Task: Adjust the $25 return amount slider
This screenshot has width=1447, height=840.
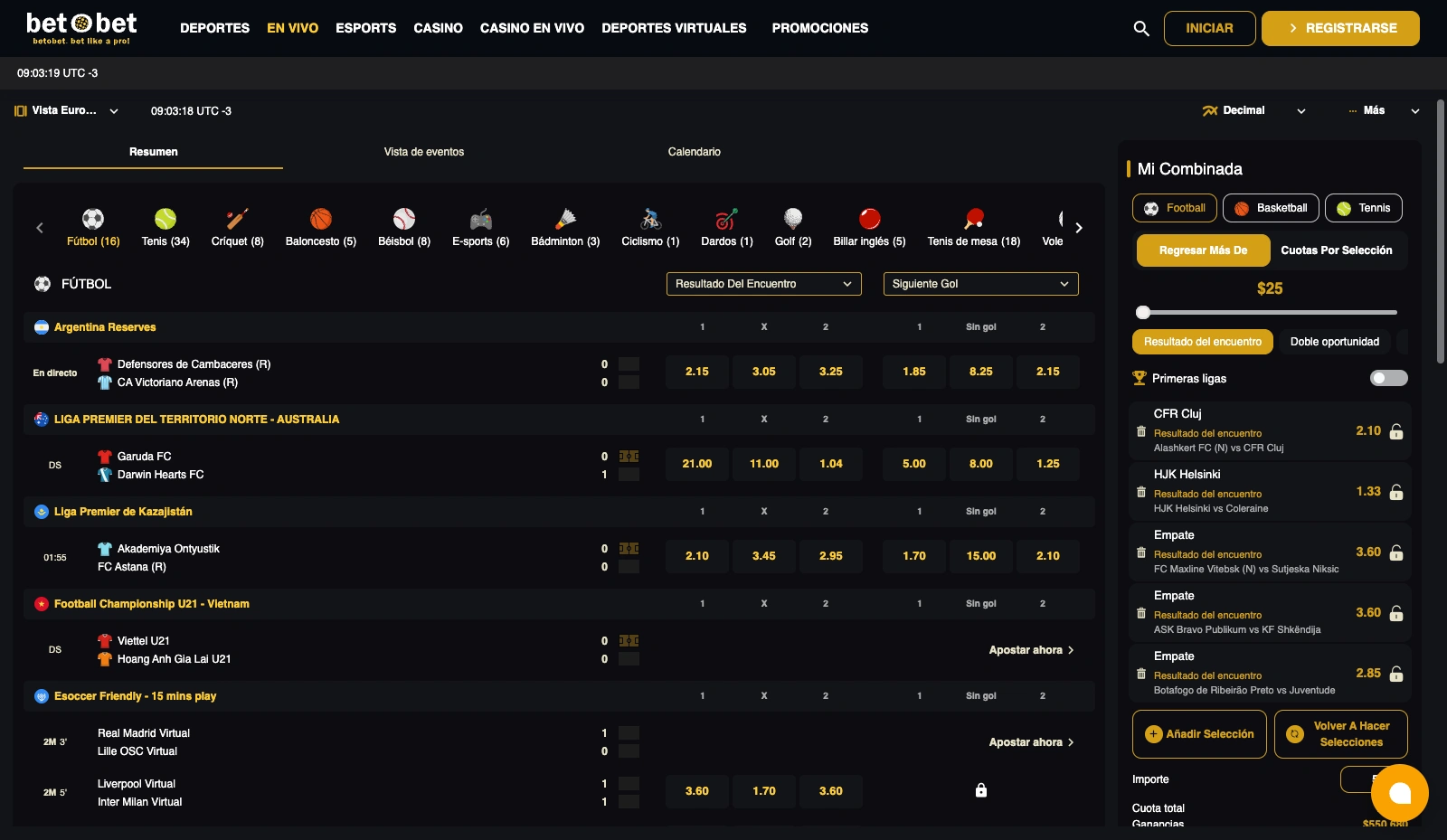Action: (1143, 312)
